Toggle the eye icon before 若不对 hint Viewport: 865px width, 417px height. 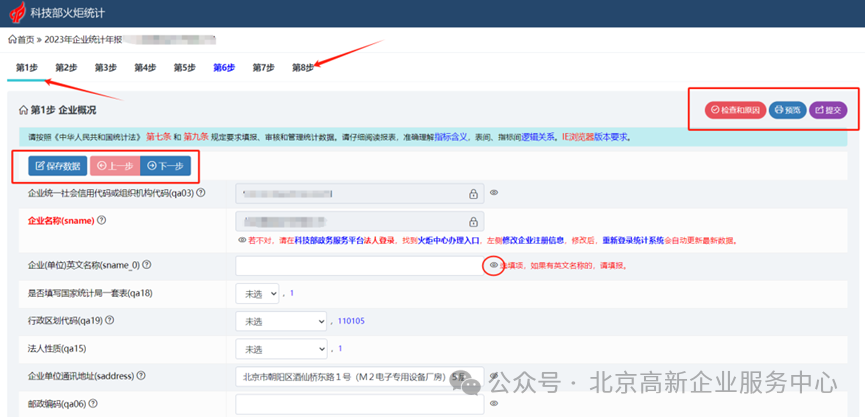242,240
